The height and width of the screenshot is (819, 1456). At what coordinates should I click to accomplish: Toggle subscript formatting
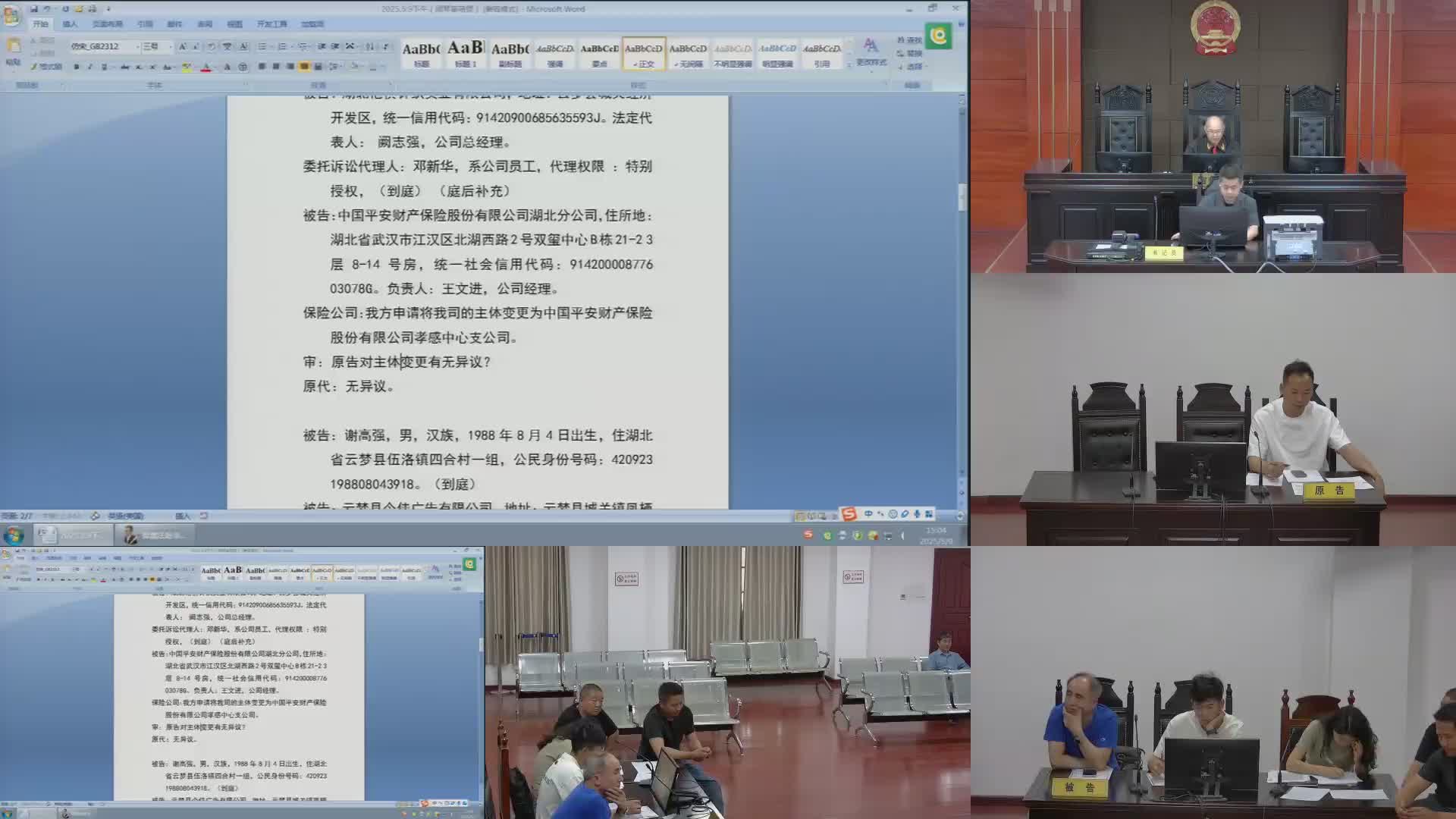click(x=138, y=67)
